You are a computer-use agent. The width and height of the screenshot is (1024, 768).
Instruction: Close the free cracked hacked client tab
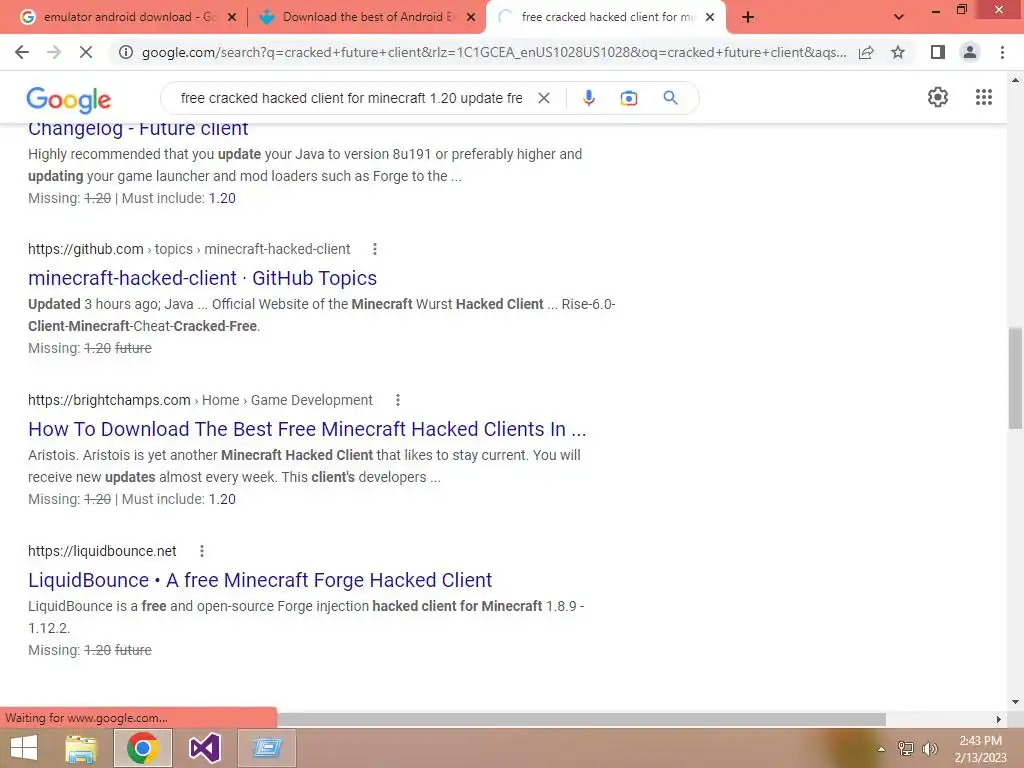pyautogui.click(x=710, y=18)
